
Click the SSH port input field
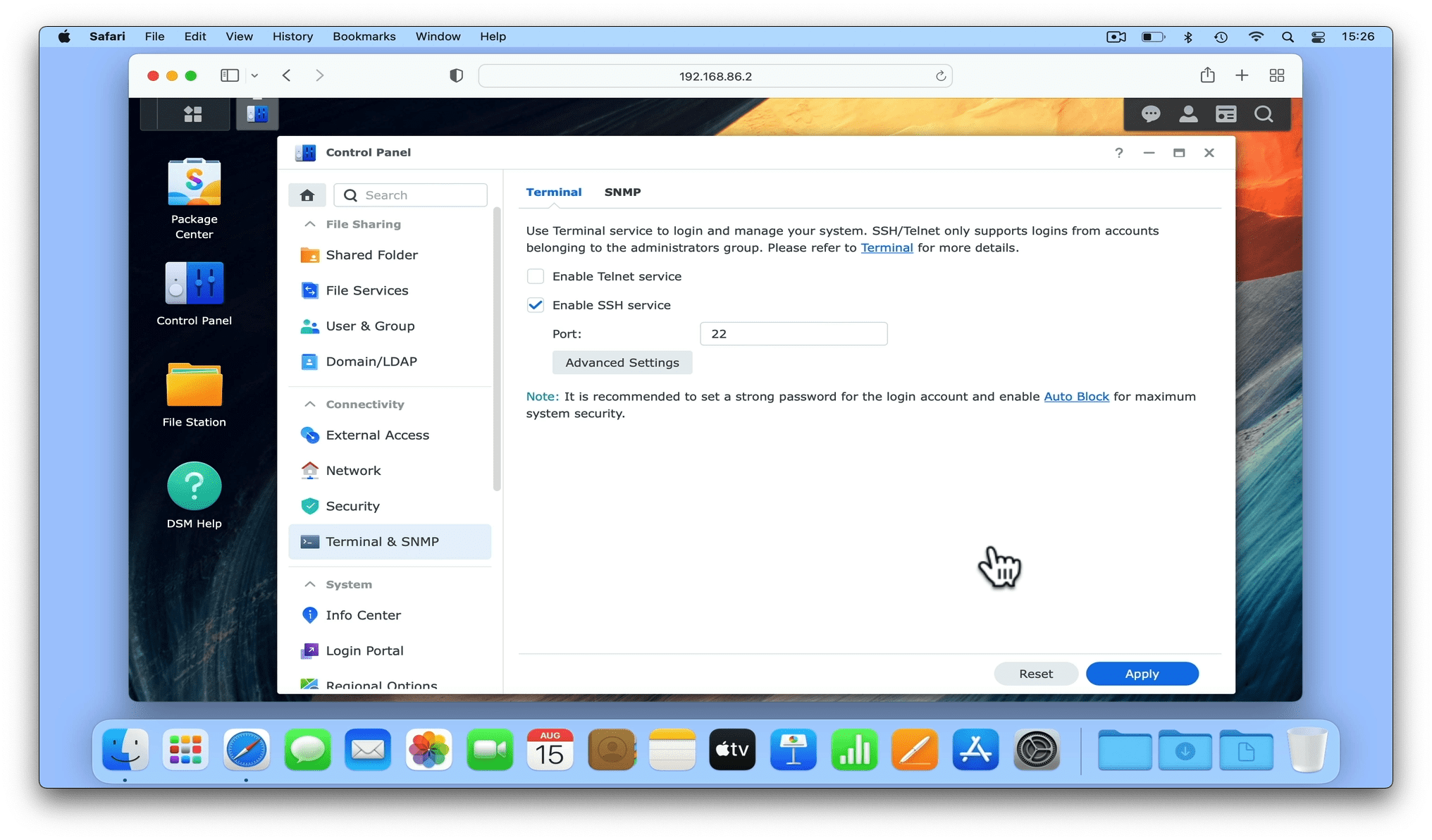[794, 334]
